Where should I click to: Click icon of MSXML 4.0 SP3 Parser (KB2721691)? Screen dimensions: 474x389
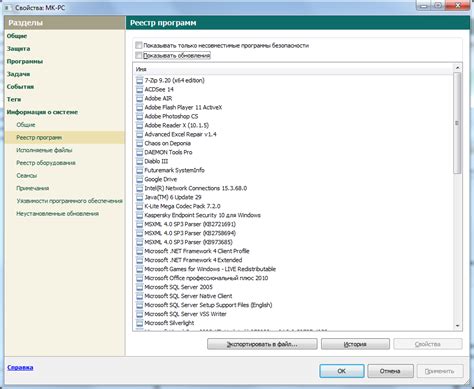pos(139,224)
